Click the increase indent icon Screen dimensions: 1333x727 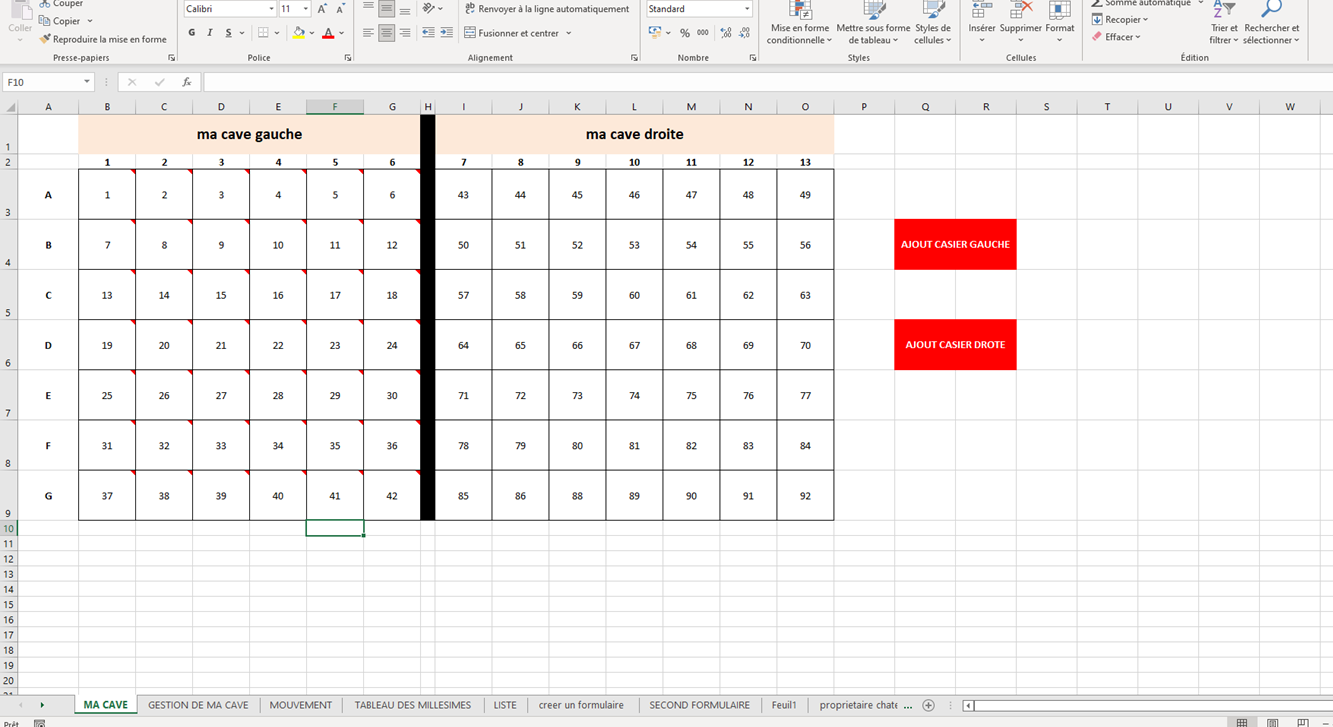pos(445,33)
